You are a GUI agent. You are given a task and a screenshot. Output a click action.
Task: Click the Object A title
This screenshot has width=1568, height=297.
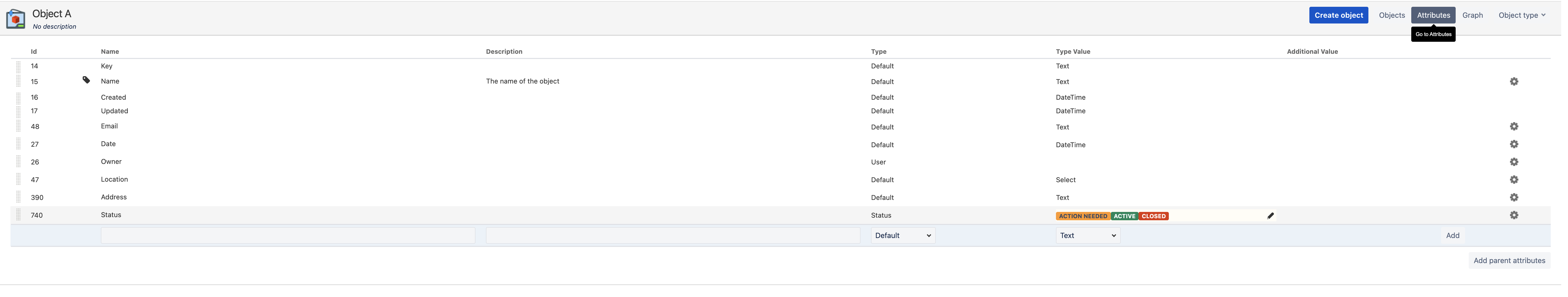pyautogui.click(x=52, y=14)
